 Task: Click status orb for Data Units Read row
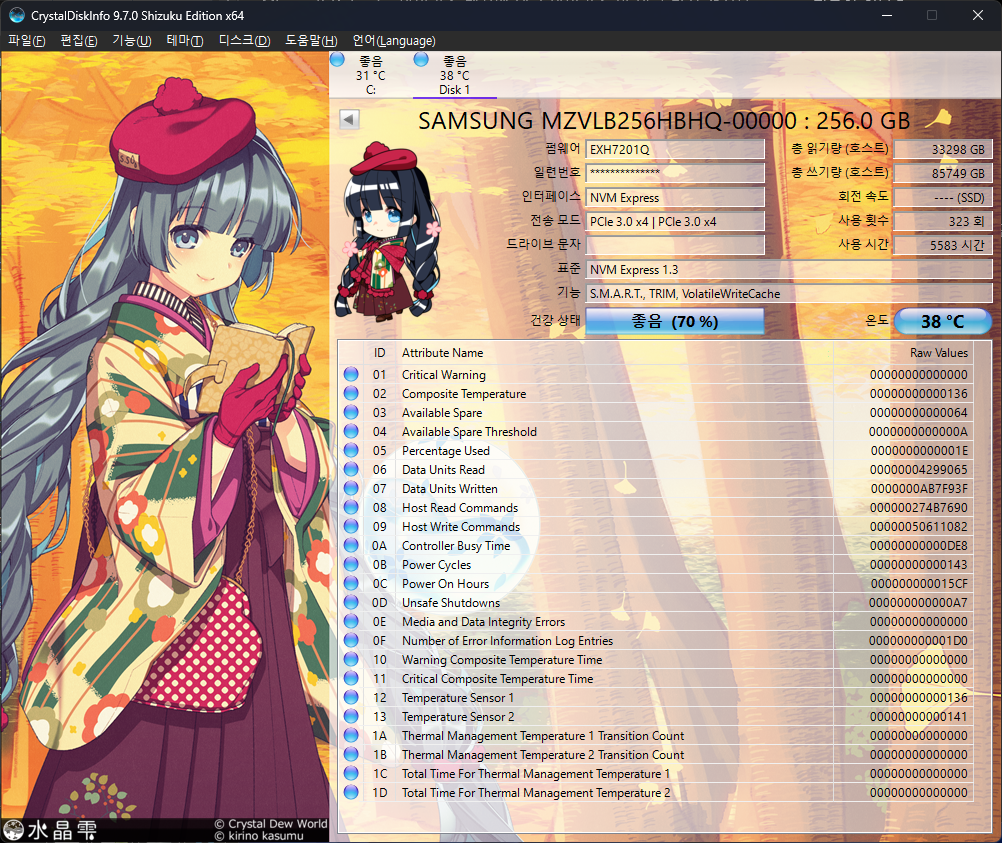tap(351, 469)
